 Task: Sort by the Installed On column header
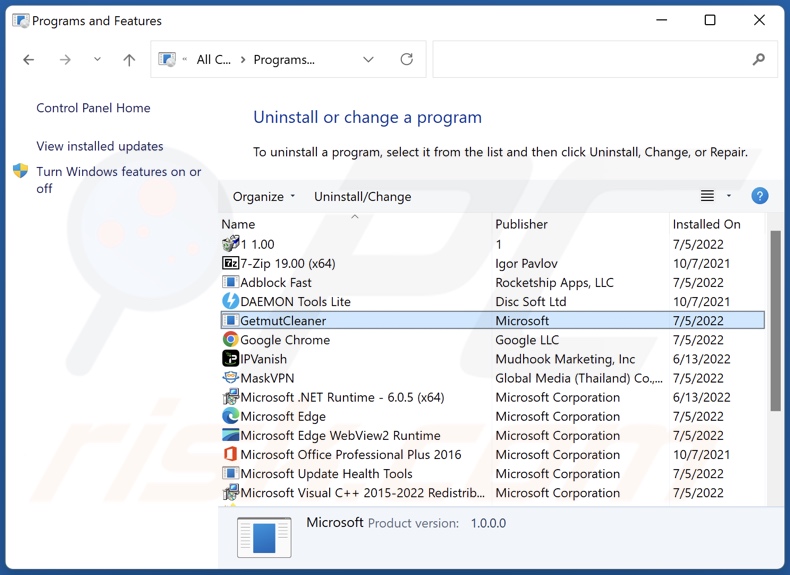click(716, 224)
